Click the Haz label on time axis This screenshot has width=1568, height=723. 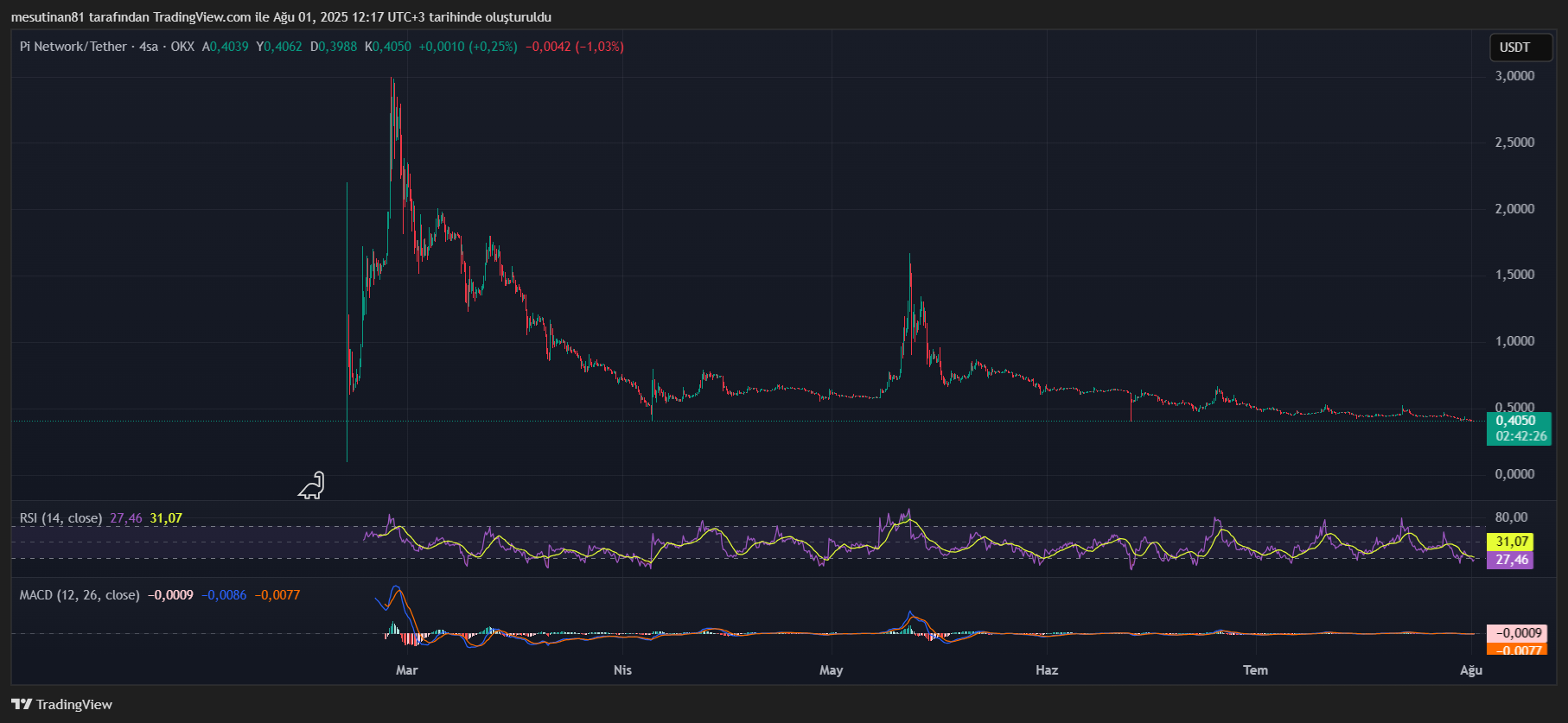coord(1047,670)
